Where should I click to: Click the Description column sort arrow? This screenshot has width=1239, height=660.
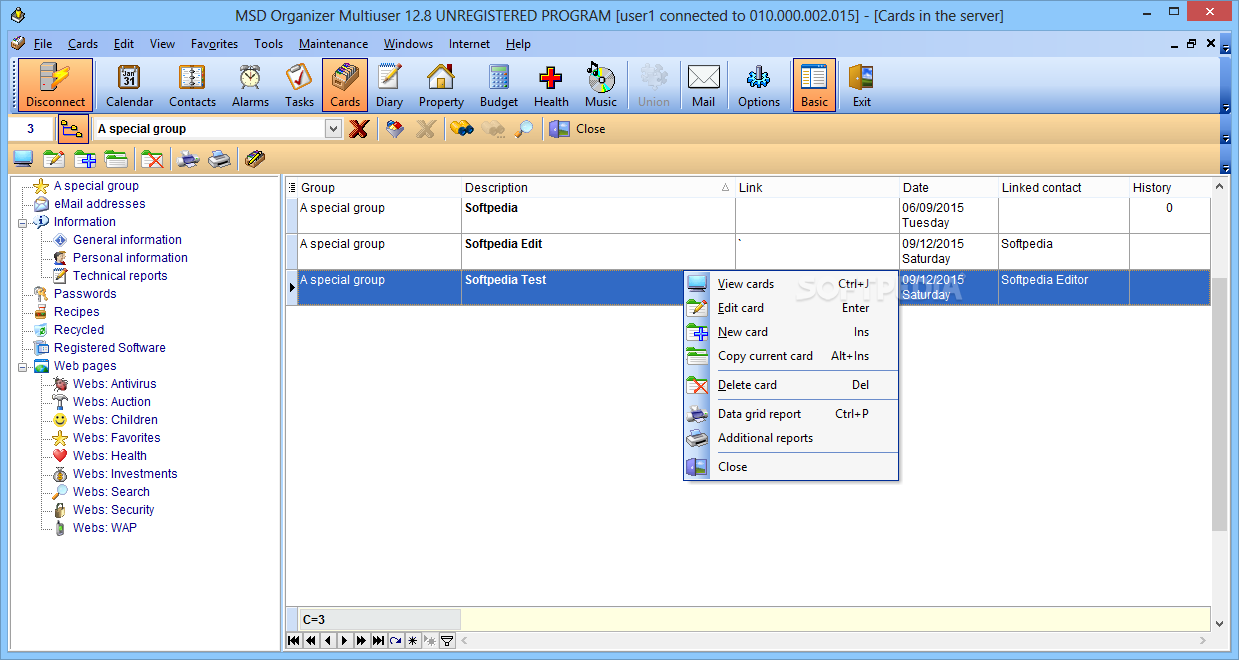pyautogui.click(x=725, y=187)
